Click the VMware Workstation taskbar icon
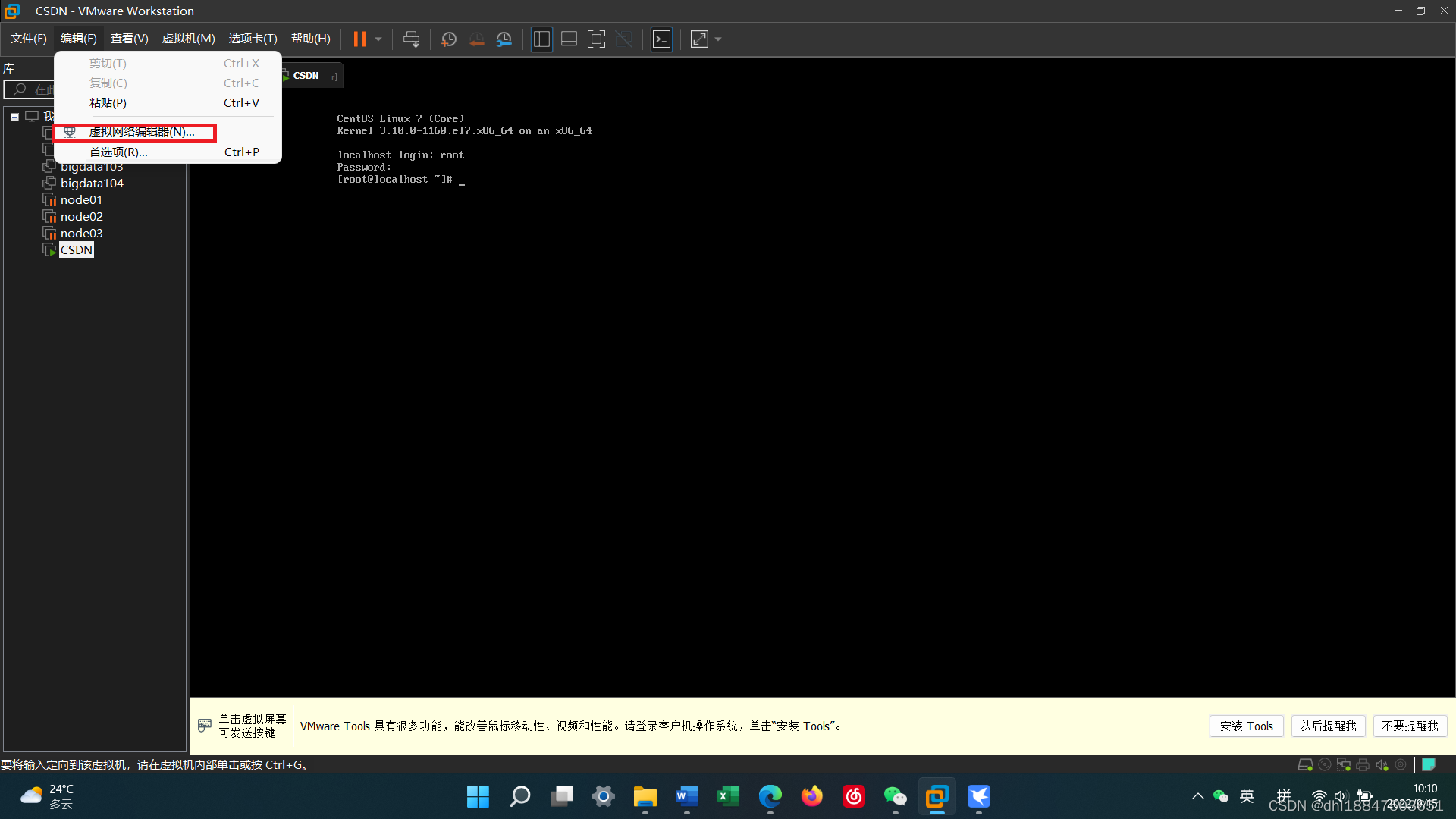The width and height of the screenshot is (1456, 819). (937, 796)
